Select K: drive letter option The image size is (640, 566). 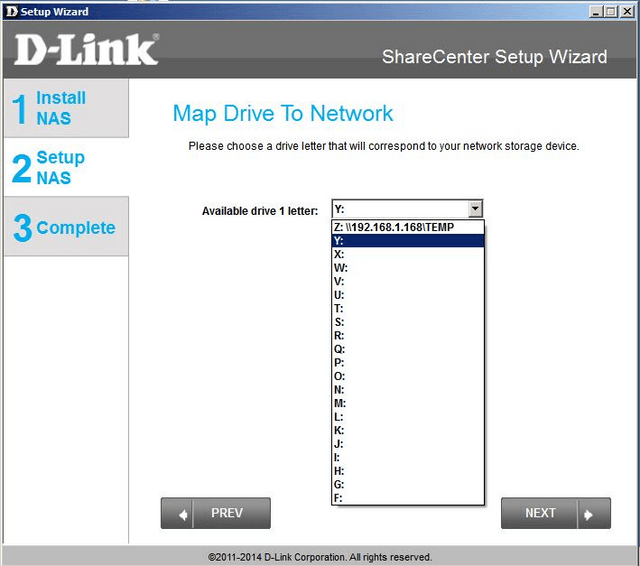408,430
